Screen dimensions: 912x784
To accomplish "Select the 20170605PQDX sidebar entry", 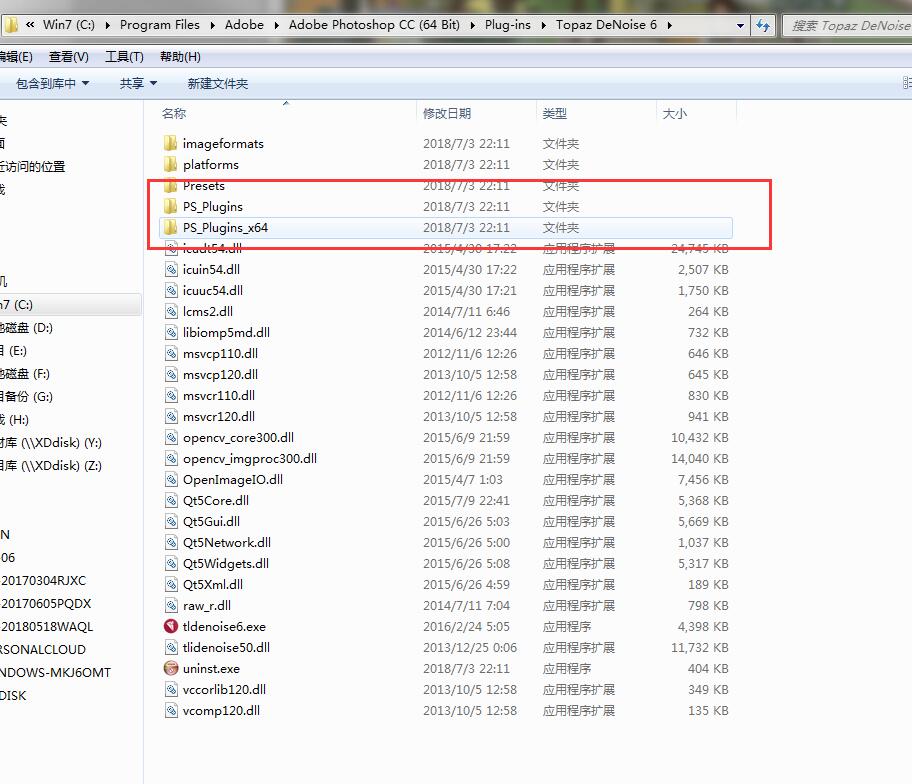I will [x=46, y=603].
